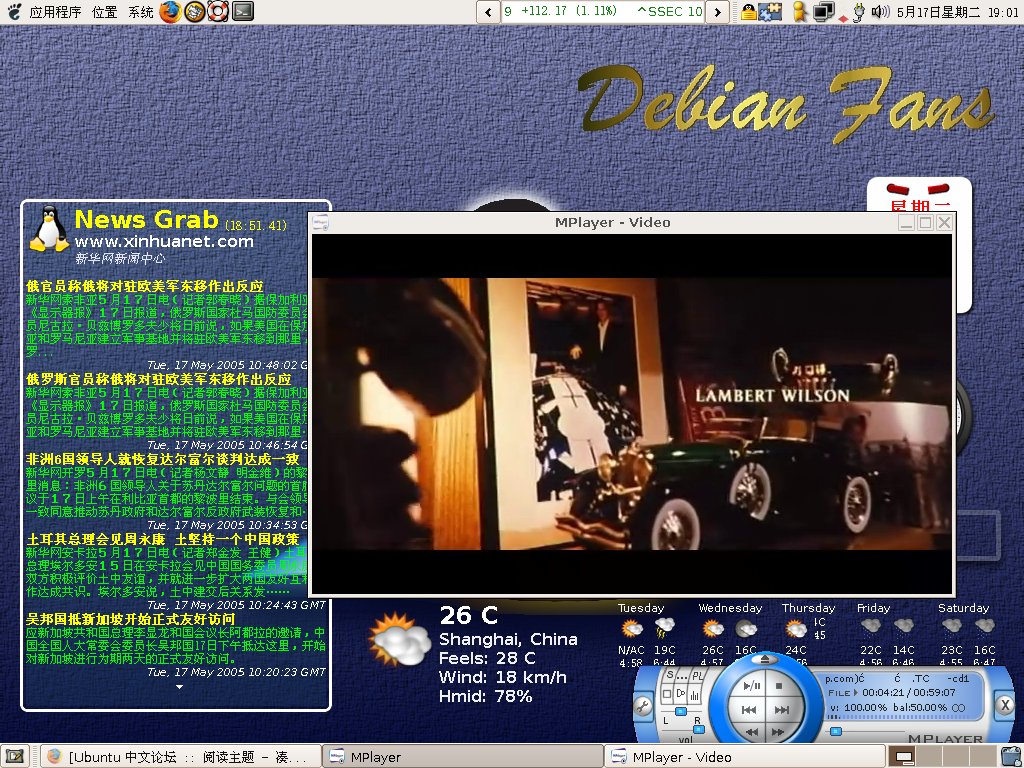Select Saturday in the weather forecast
The height and width of the screenshot is (768, 1024).
pyautogui.click(x=963, y=608)
